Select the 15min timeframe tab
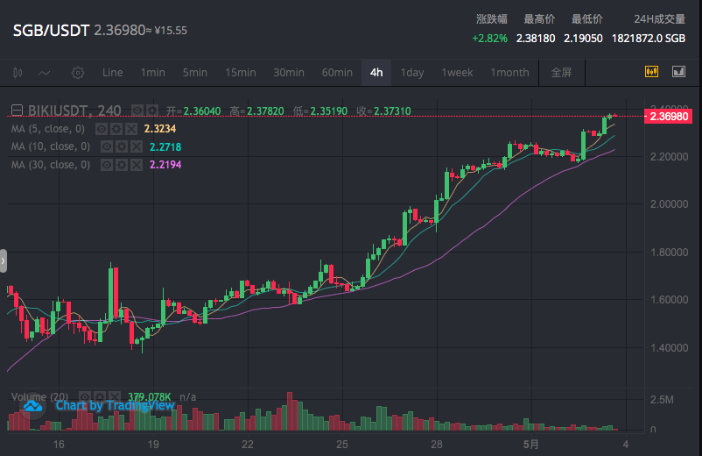 (x=241, y=73)
